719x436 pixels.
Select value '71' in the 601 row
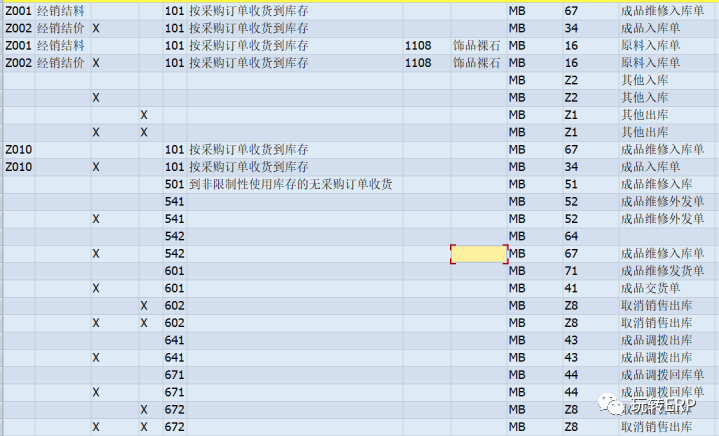[x=571, y=271]
